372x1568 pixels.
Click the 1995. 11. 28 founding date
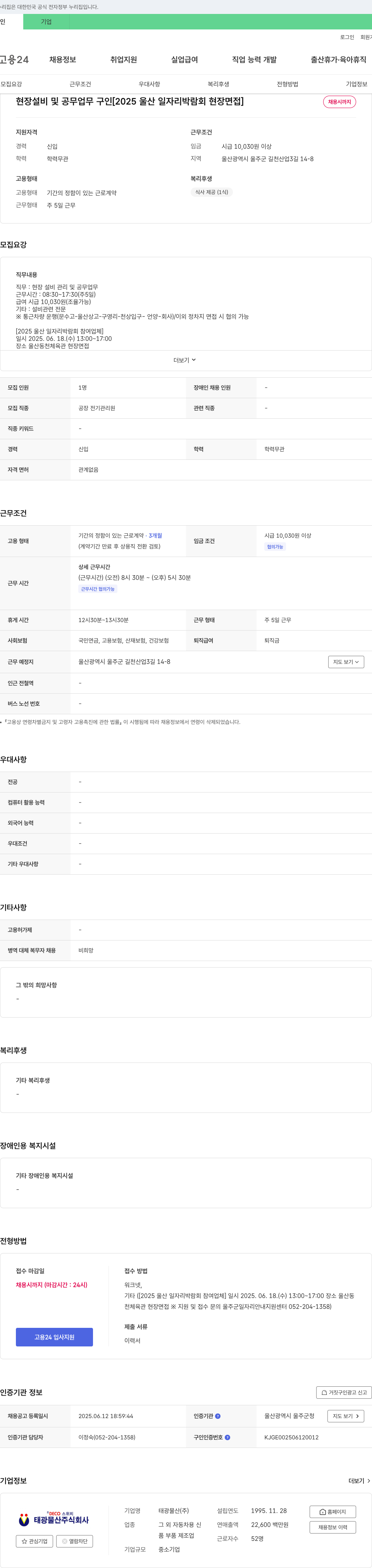(269, 1511)
